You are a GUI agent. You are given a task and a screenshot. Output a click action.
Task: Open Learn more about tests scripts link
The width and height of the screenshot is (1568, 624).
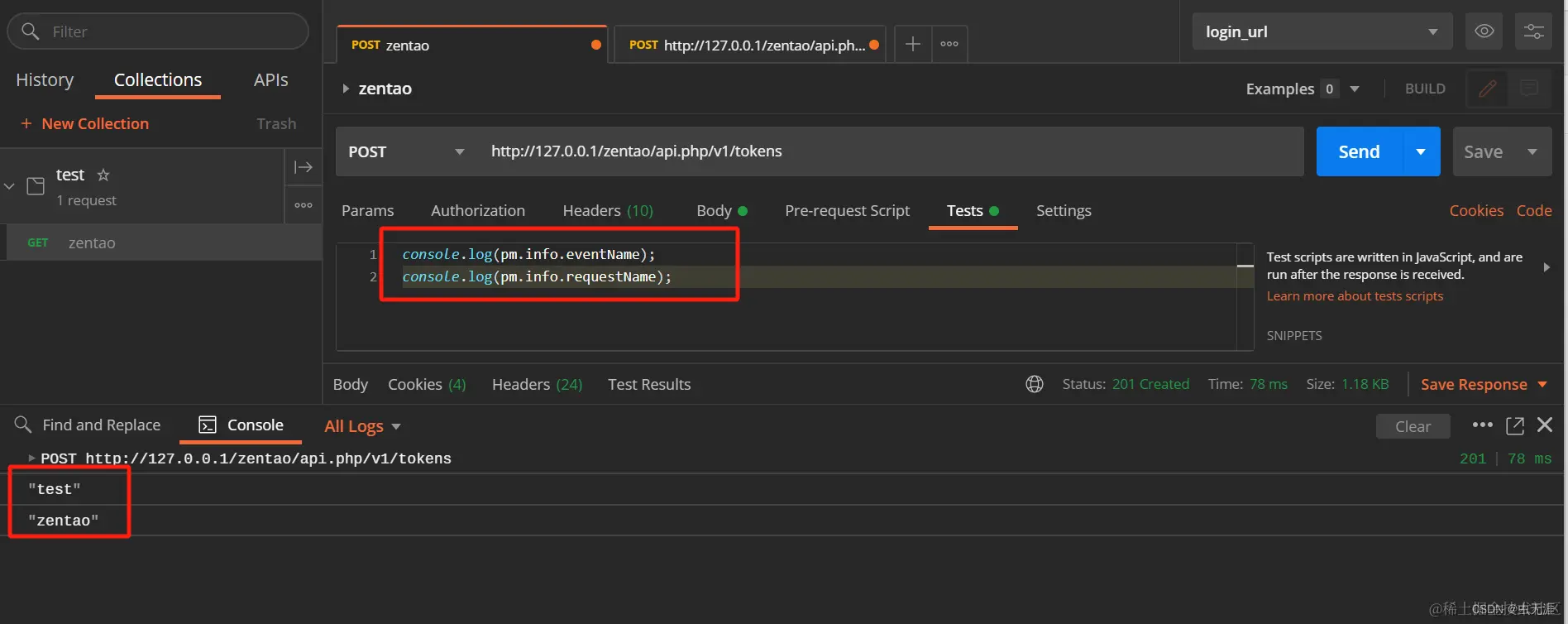1355,295
